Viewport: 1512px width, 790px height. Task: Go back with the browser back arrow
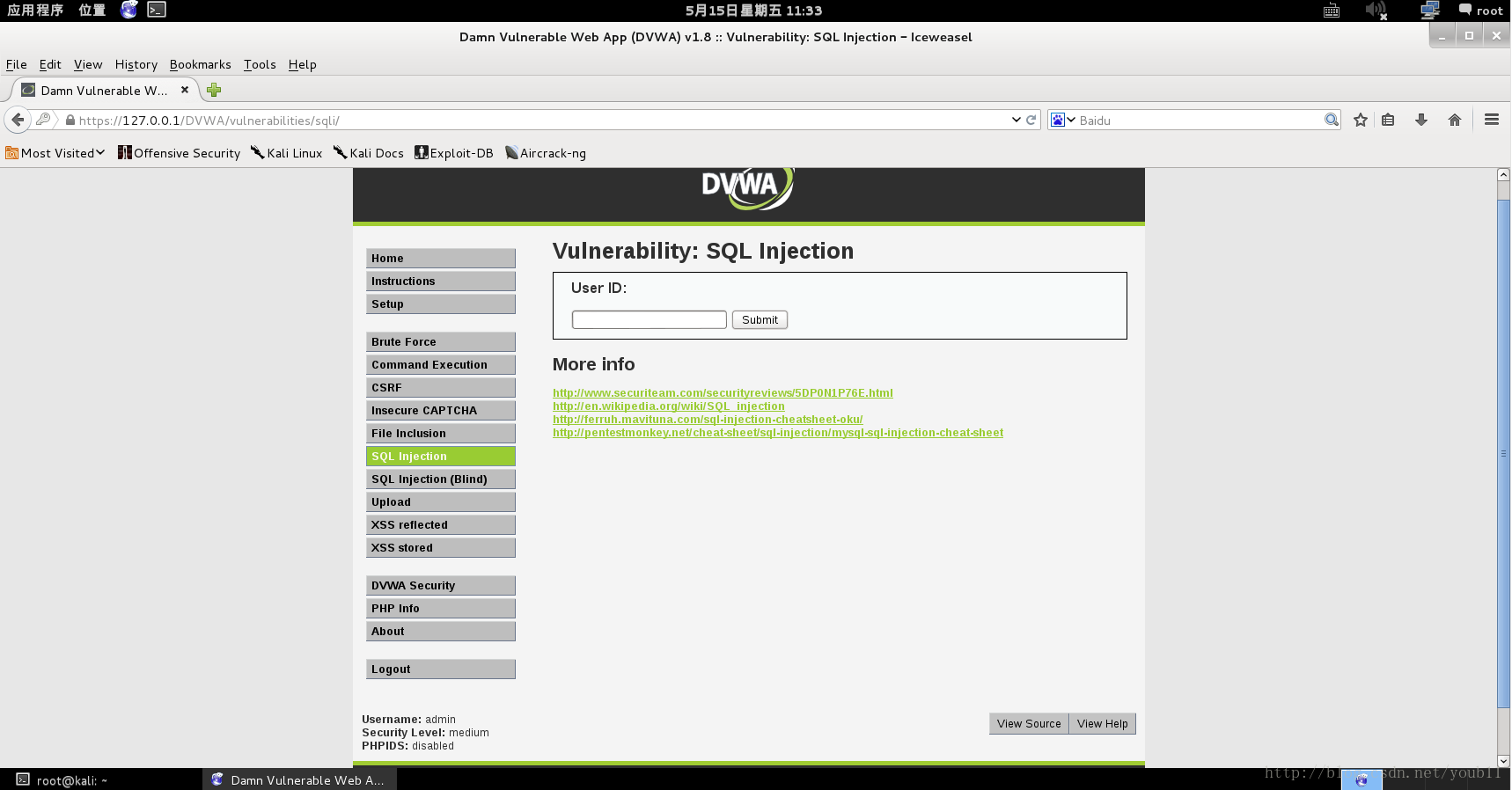click(x=18, y=120)
